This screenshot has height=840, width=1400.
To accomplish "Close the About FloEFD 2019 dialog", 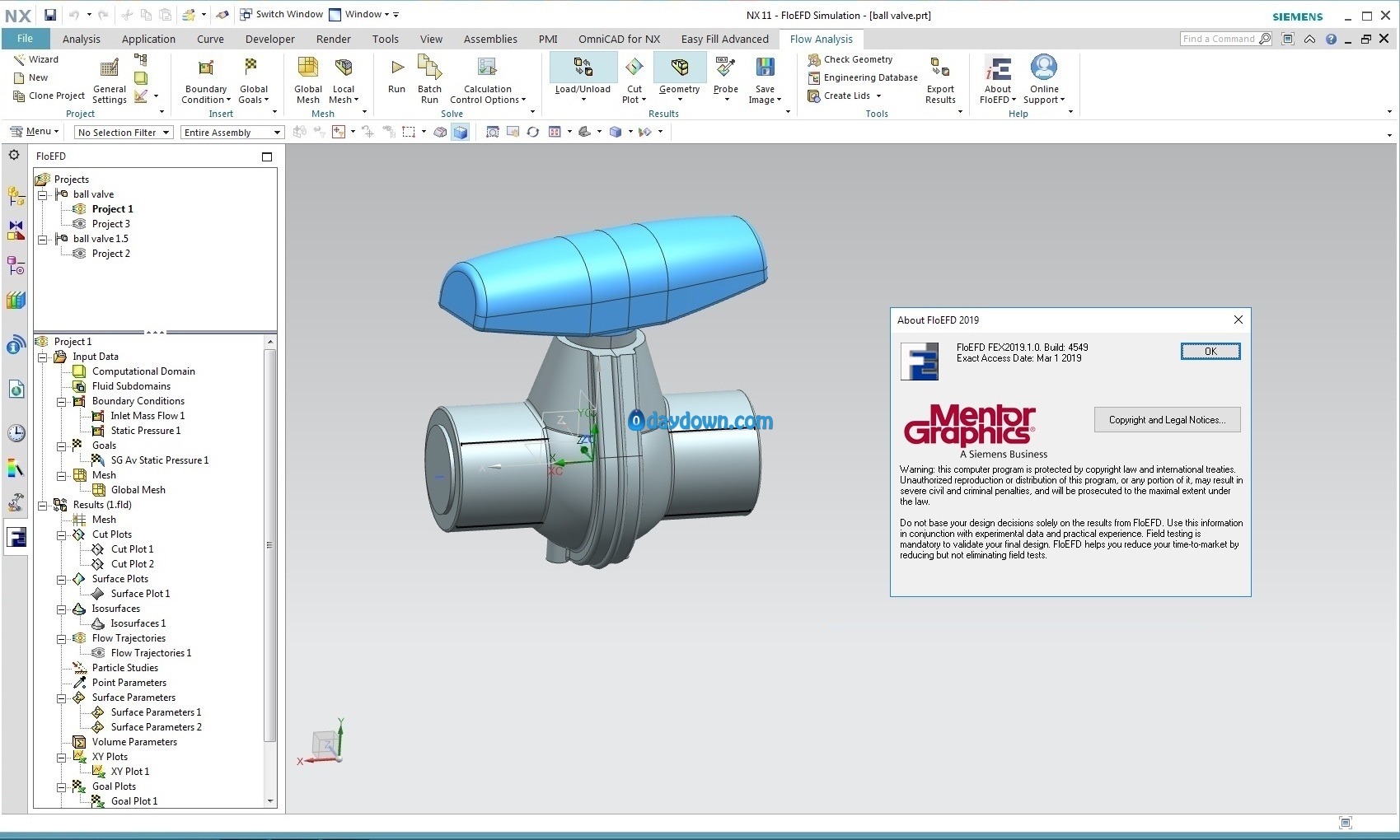I will pos(1238,320).
